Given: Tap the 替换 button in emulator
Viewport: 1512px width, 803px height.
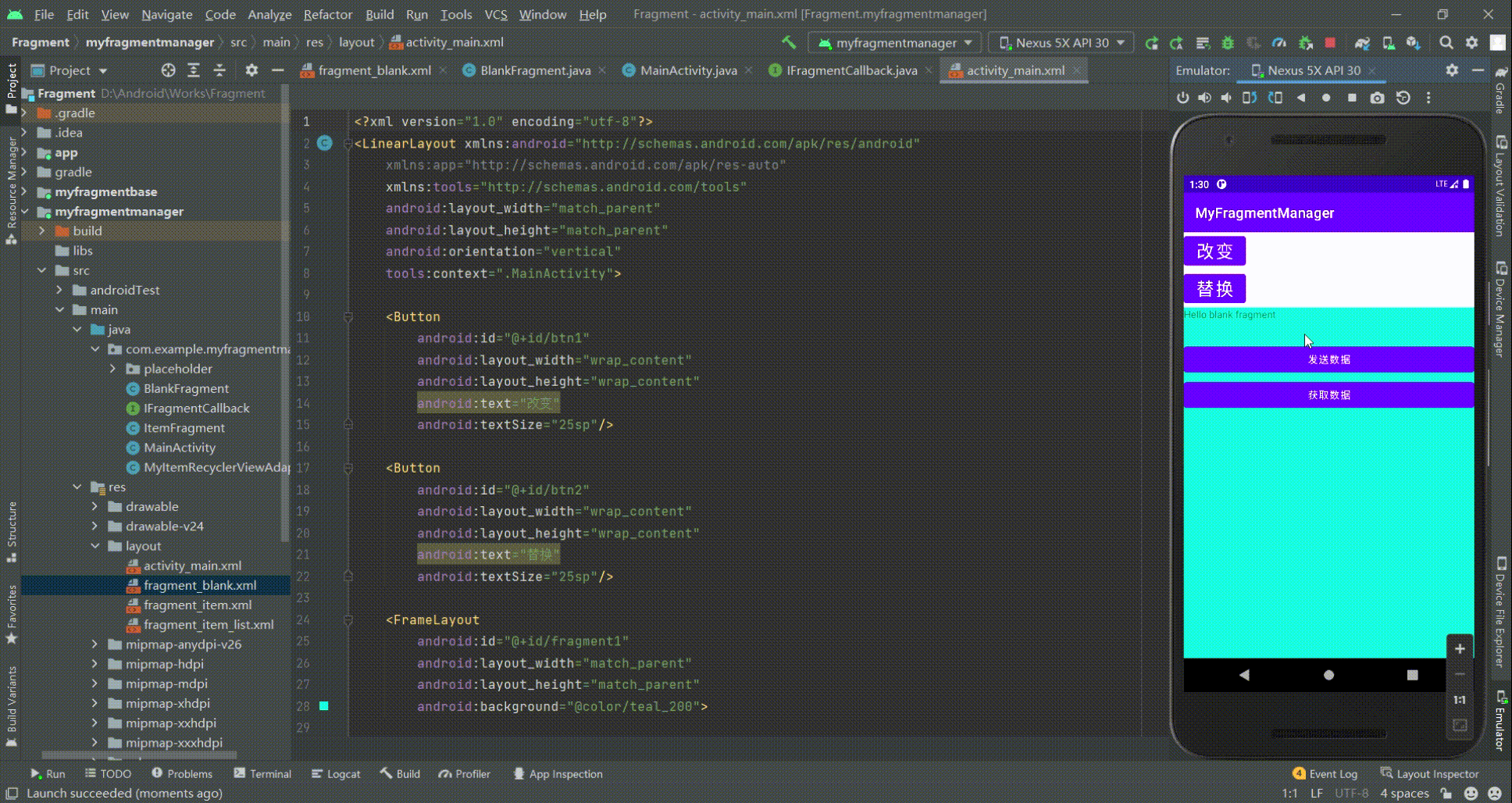Looking at the screenshot, I should 1214,289.
